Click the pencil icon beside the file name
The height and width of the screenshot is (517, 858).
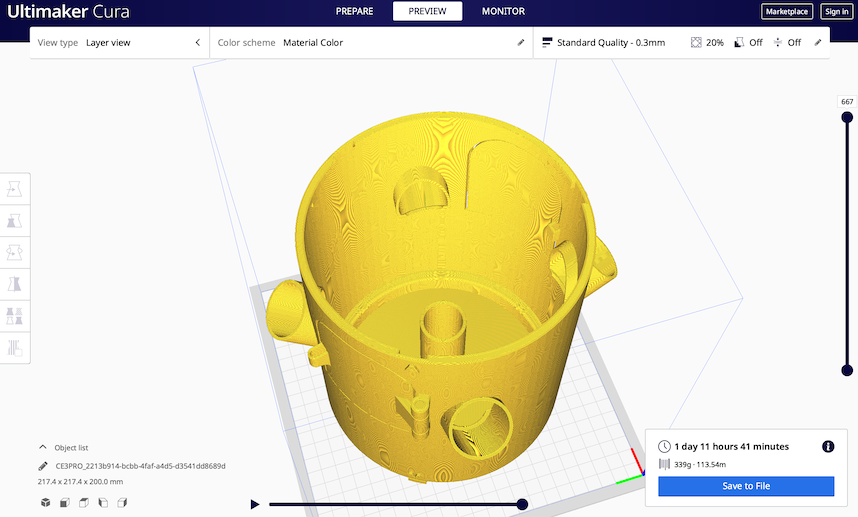(x=43, y=466)
